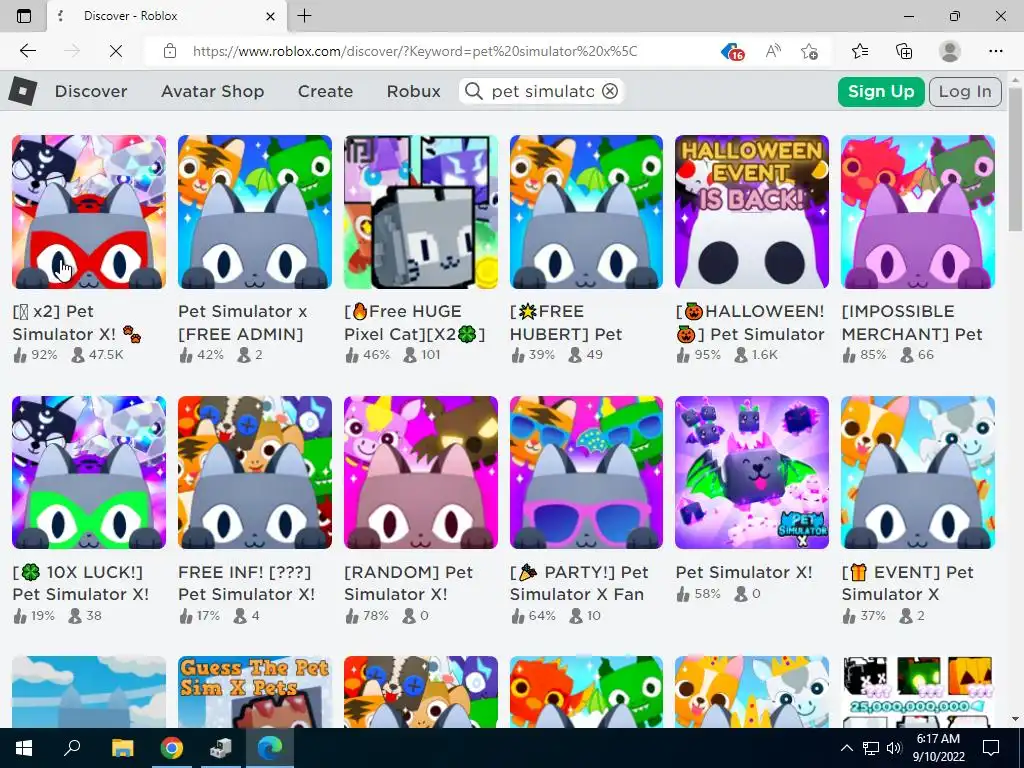This screenshot has height=768, width=1024.
Task: Open browser Collections
Action: [904, 51]
